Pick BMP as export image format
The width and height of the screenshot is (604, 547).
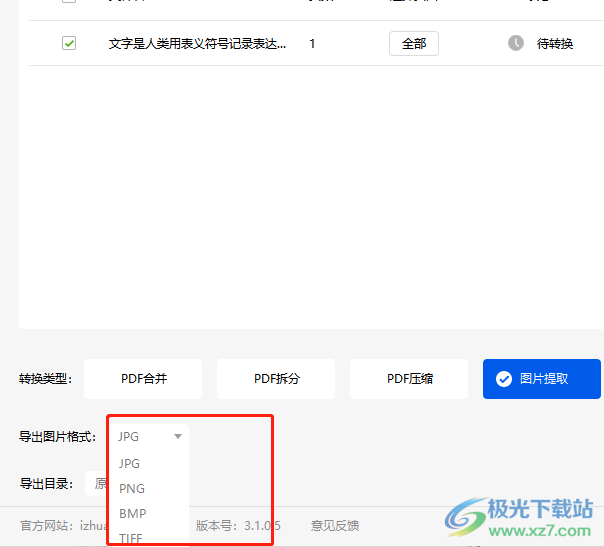pos(132,513)
